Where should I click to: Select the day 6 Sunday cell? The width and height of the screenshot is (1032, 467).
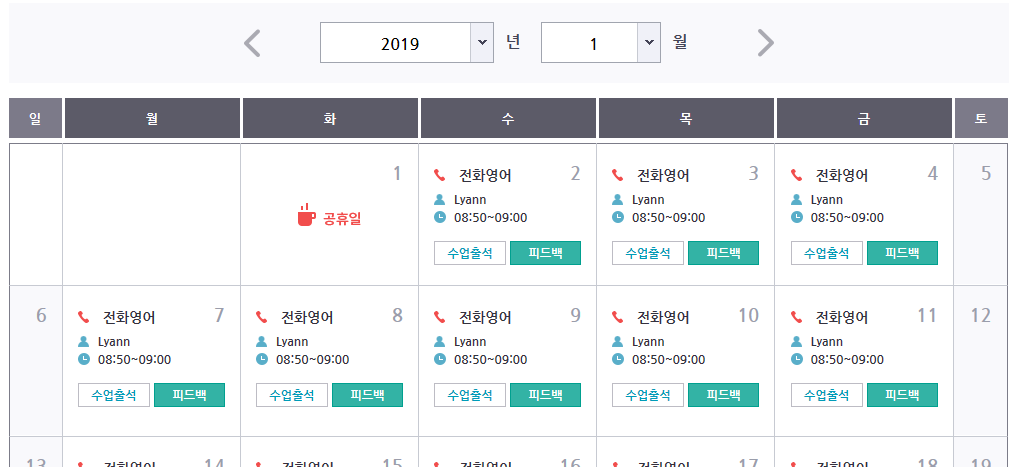37,360
